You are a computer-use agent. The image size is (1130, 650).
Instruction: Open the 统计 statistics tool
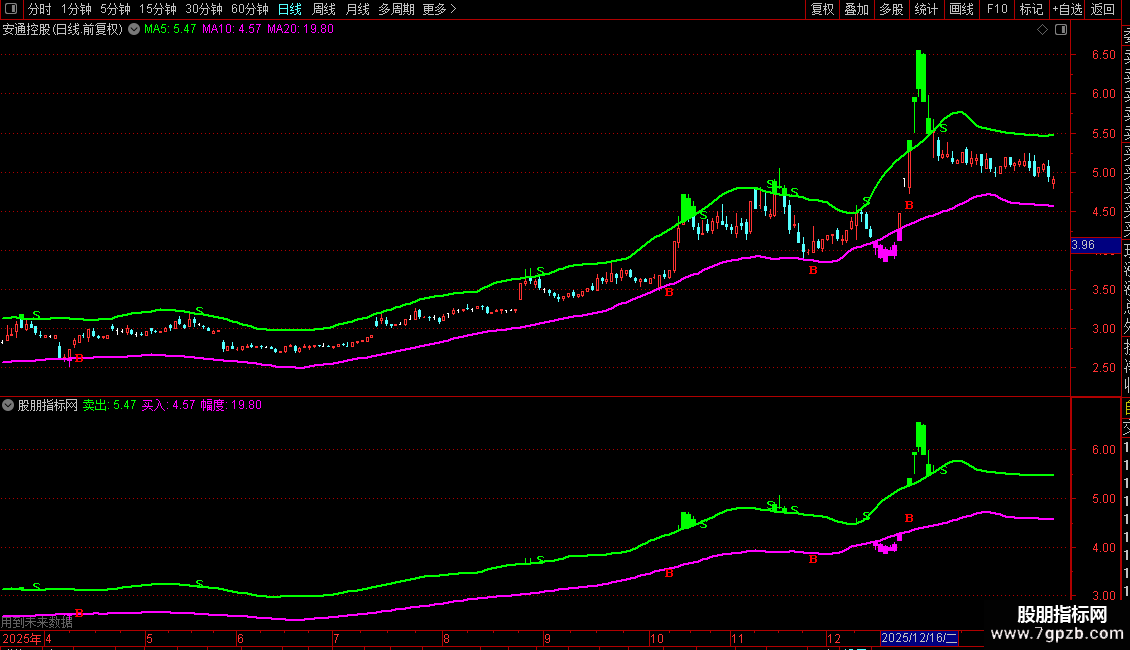click(926, 9)
